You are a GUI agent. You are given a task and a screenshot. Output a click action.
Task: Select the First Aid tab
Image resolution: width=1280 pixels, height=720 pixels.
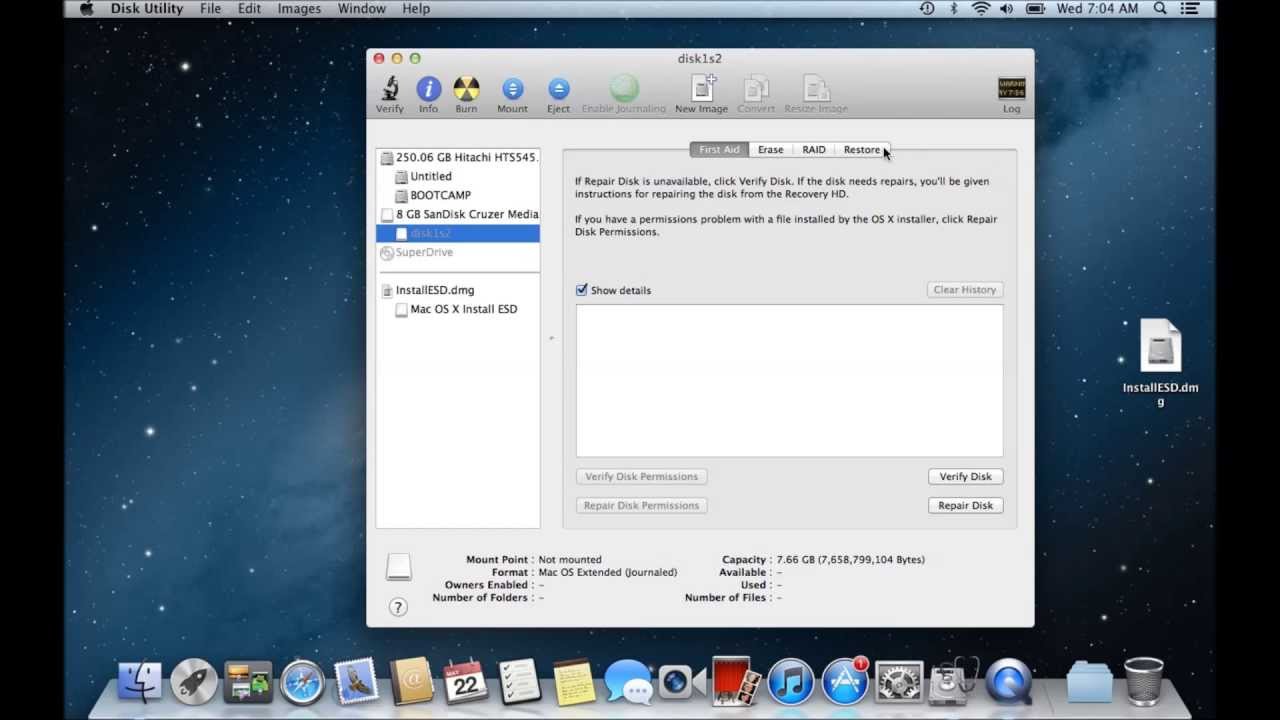click(x=719, y=150)
